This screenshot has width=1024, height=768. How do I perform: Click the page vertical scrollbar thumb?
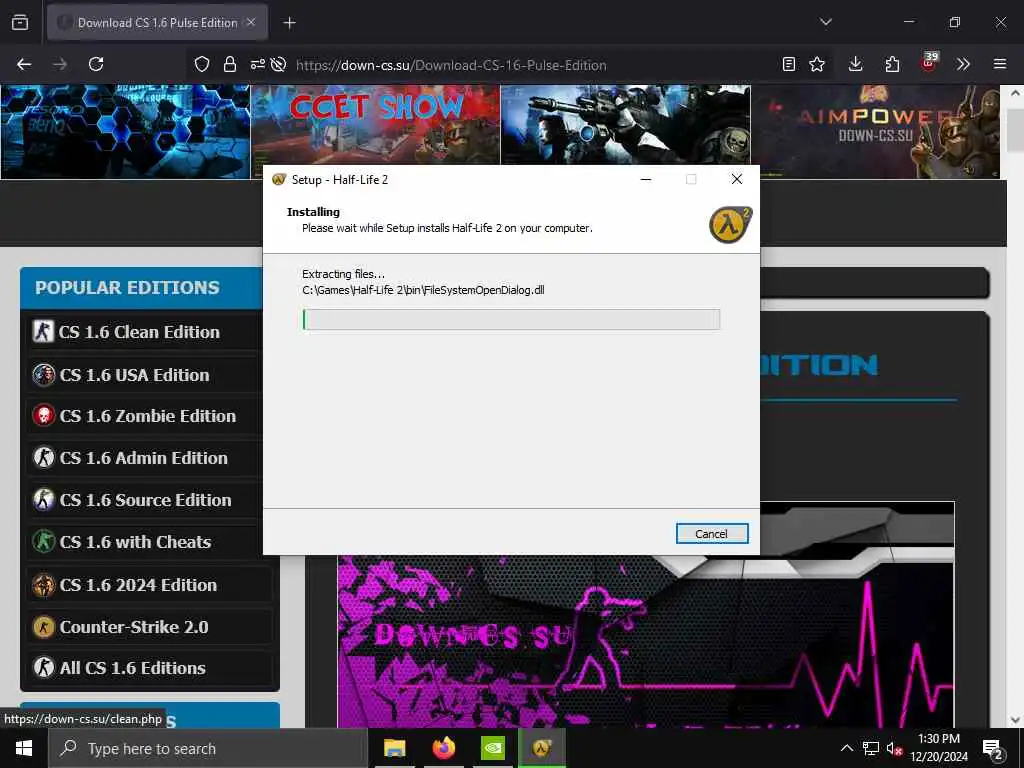point(1016,131)
